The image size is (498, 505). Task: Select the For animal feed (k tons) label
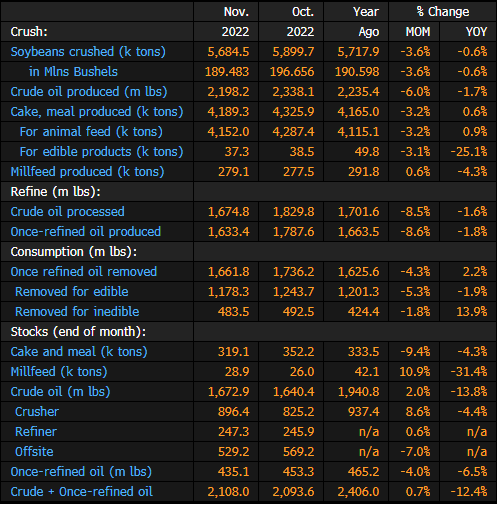(91, 132)
